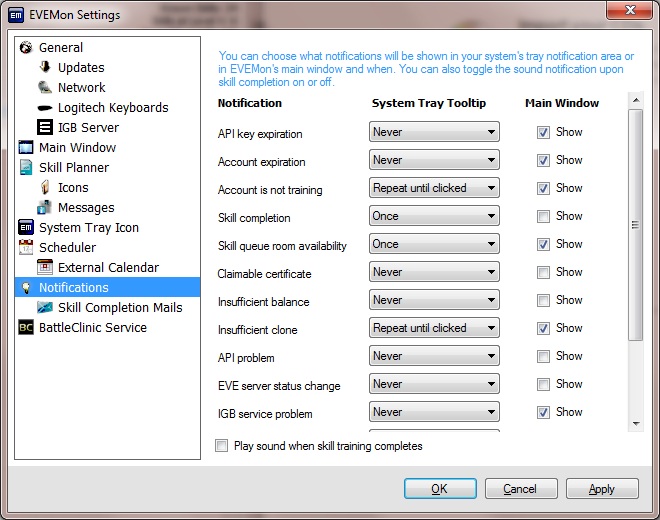The image size is (660, 520).
Task: Open Claimable certificate tooltip dropdown
Action: [x=434, y=272]
